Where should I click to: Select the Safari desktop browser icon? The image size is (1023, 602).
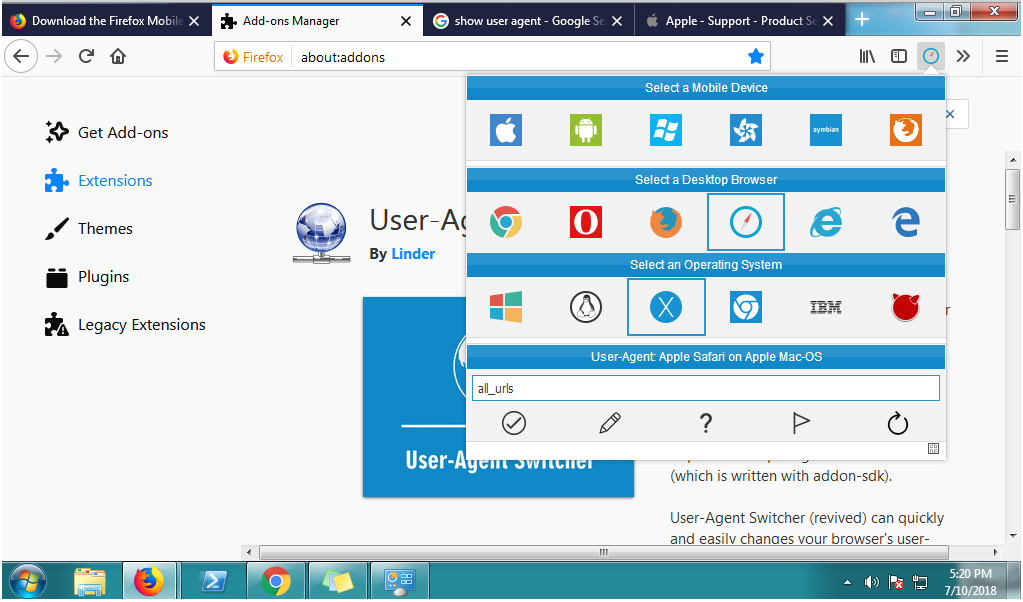pos(746,222)
